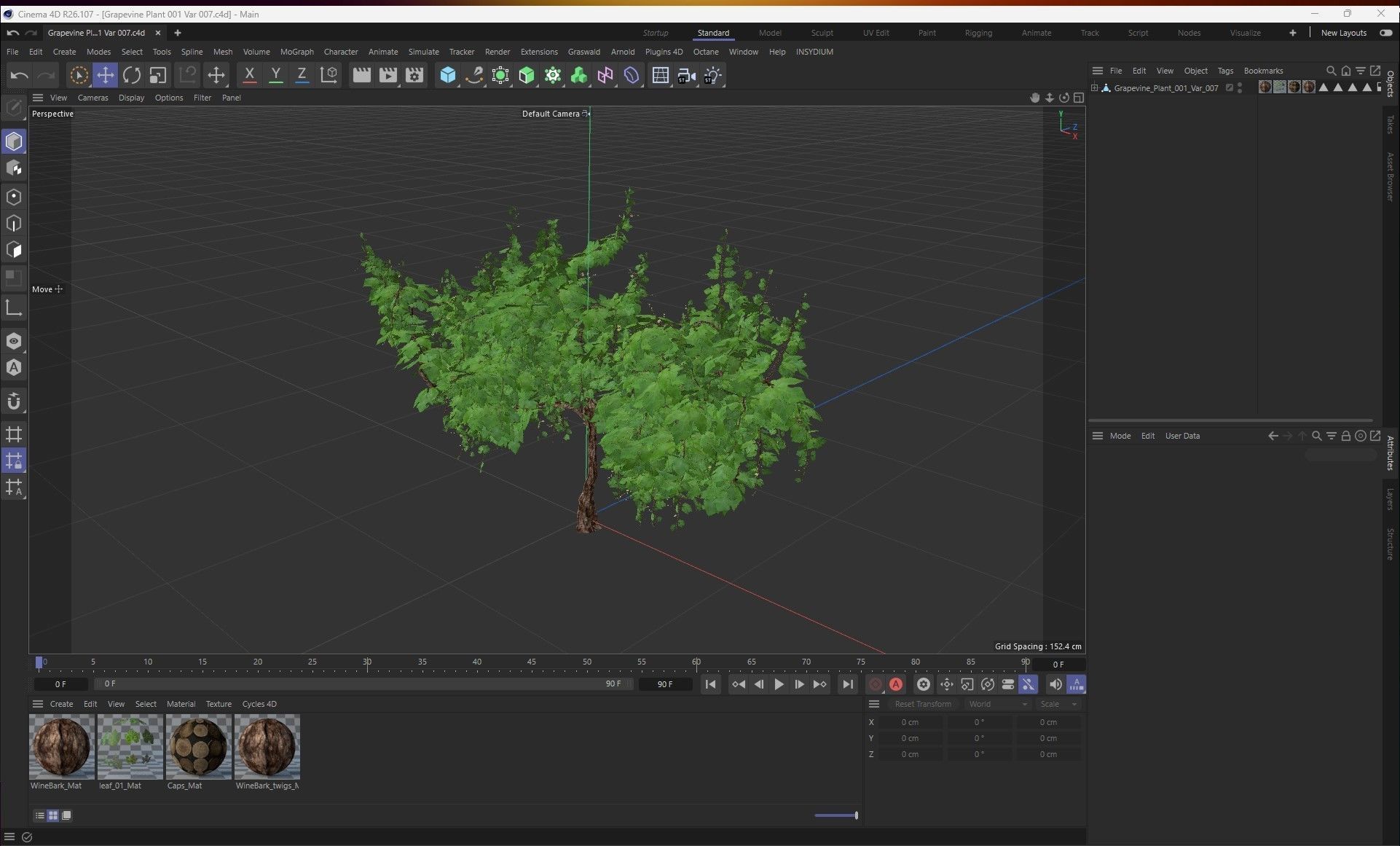Screen dimensions: 1400x846
Task: Open Edit Render Settings clapperboard icon
Action: click(414, 75)
